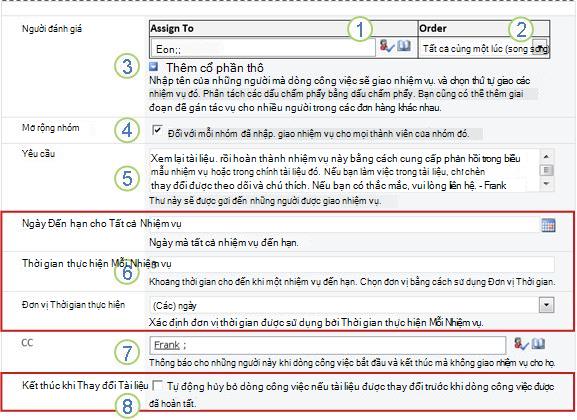
Task: Click the up arrow of the request text scrollbar
Action: point(546,156)
